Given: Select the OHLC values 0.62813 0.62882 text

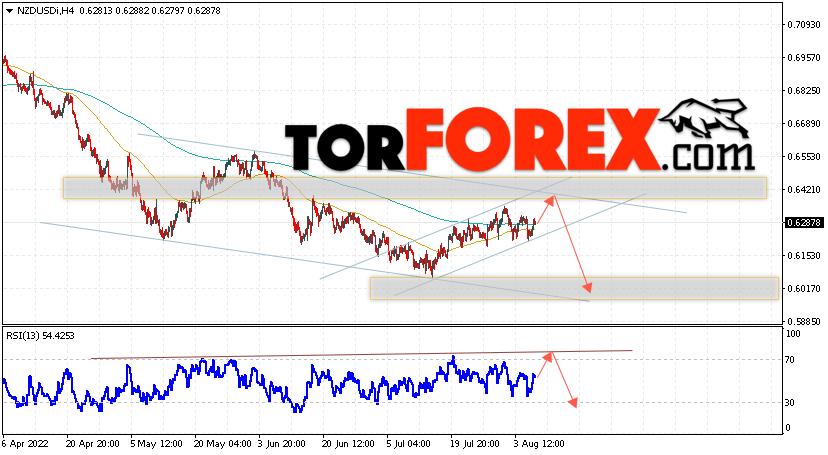Looking at the screenshot, I should tap(114, 11).
